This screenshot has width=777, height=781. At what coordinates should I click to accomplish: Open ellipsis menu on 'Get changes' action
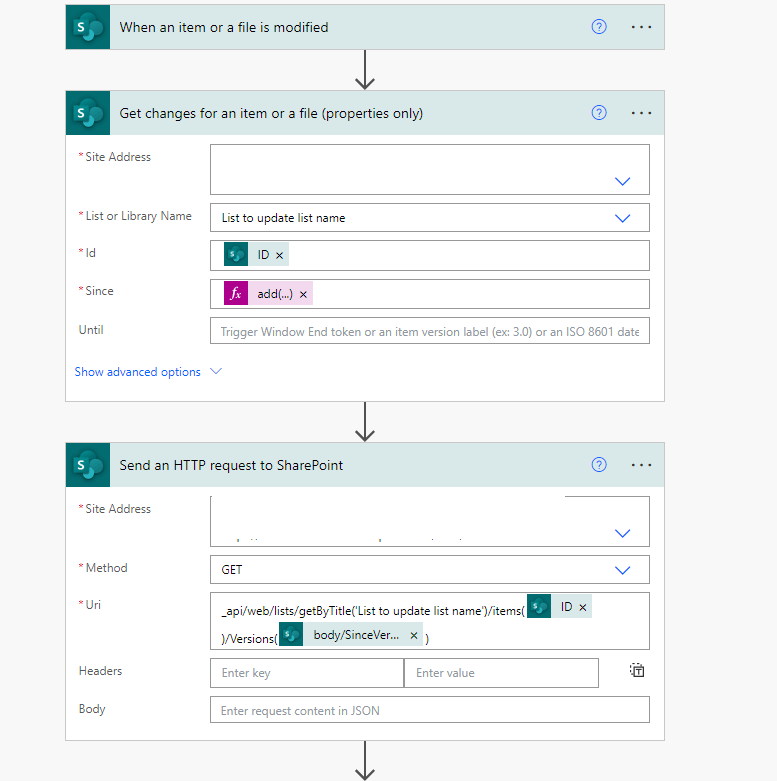(x=642, y=113)
